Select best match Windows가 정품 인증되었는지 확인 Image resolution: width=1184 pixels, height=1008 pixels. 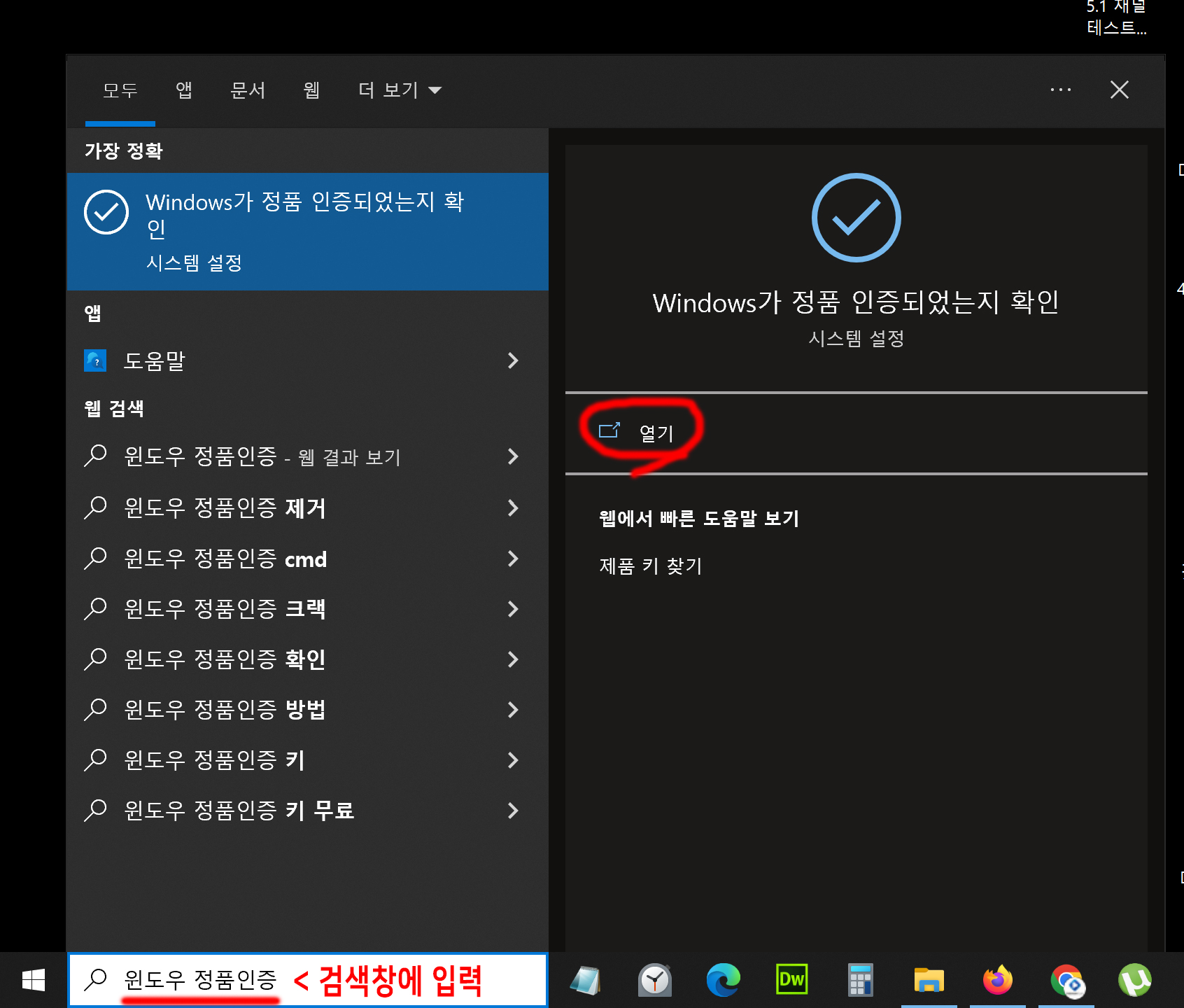[x=308, y=232]
